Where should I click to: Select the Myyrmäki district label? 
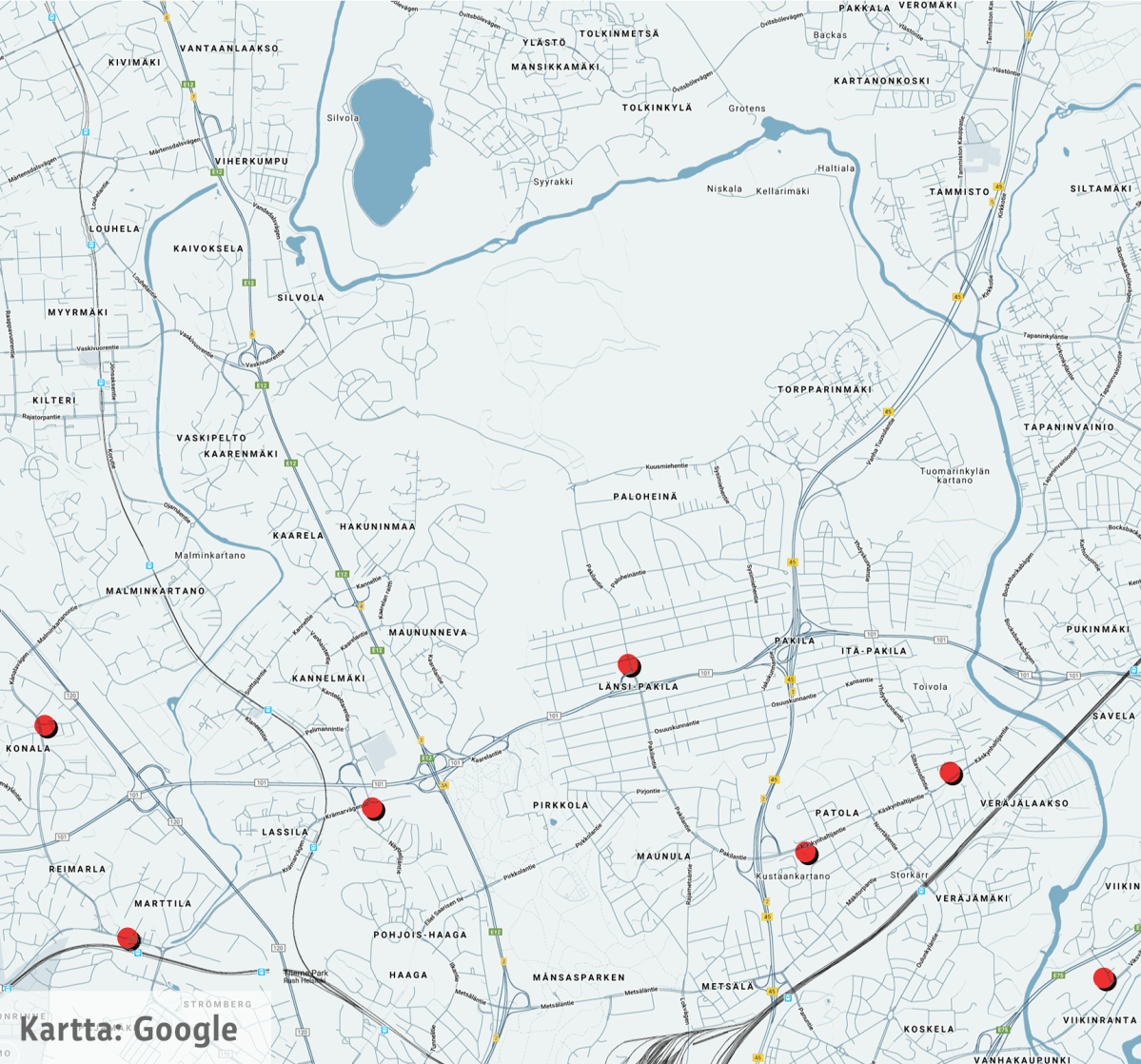click(78, 312)
